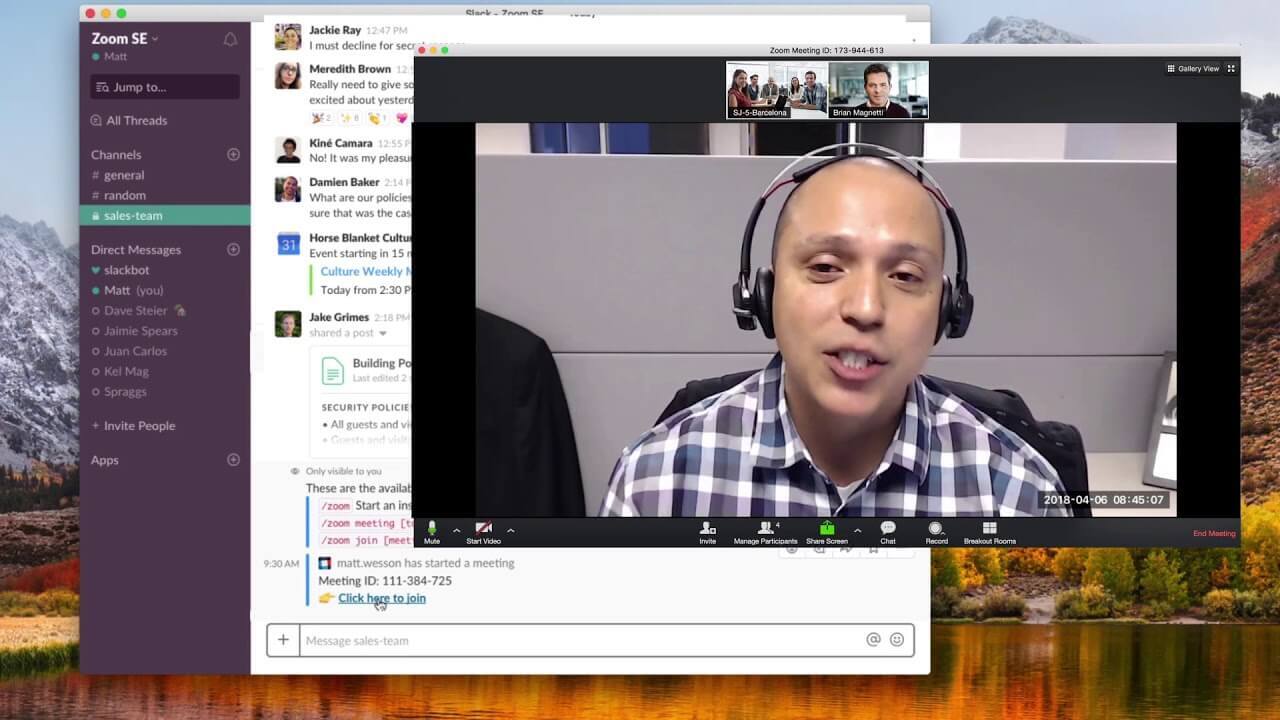Click the Google Calendar 31 icon
Viewport: 1280px width, 720px height.
coord(288,244)
